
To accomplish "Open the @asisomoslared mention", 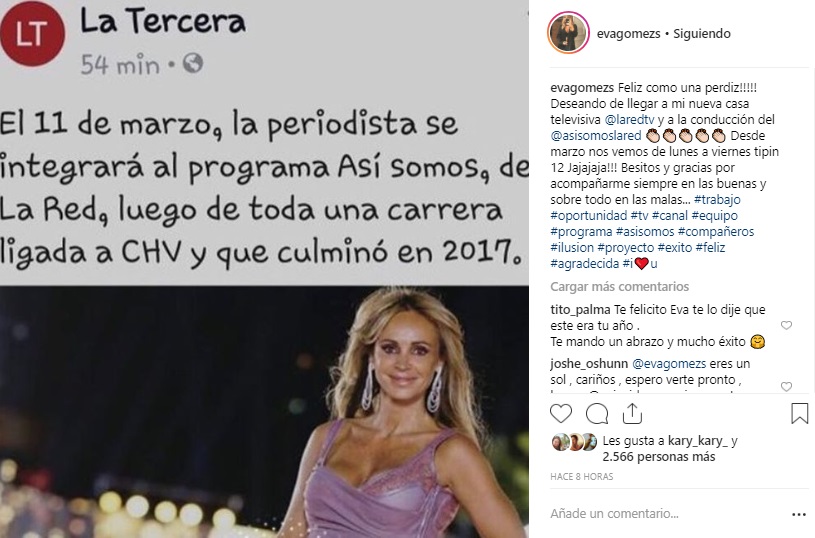I will (x=596, y=136).
